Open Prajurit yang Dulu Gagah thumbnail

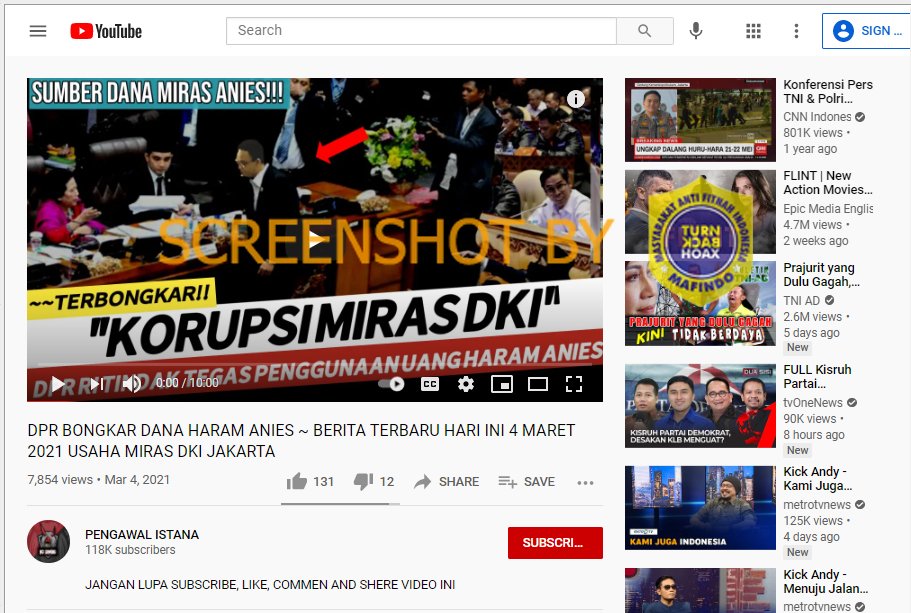point(700,303)
